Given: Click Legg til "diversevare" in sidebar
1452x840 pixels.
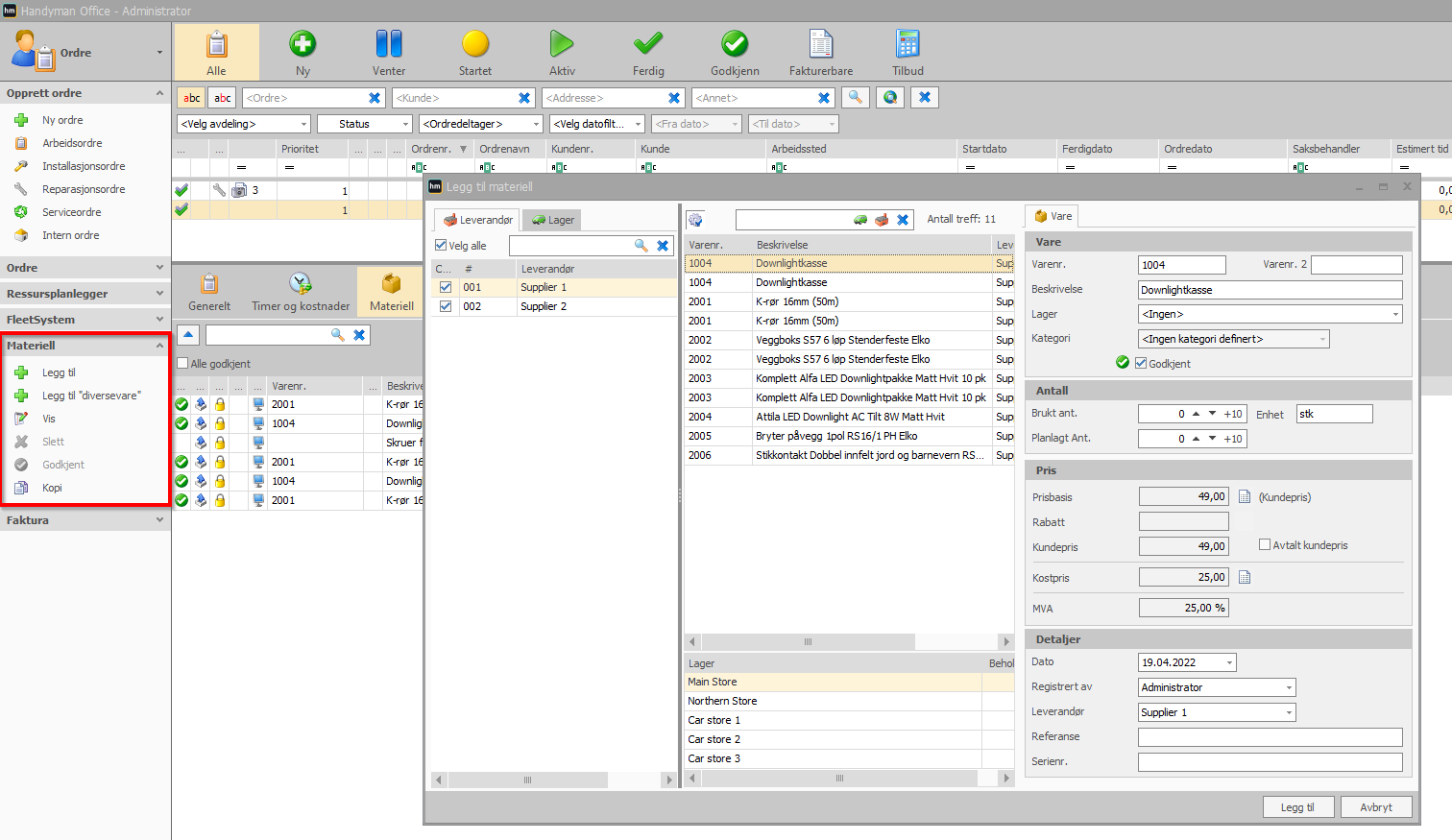Looking at the screenshot, I should 91,396.
